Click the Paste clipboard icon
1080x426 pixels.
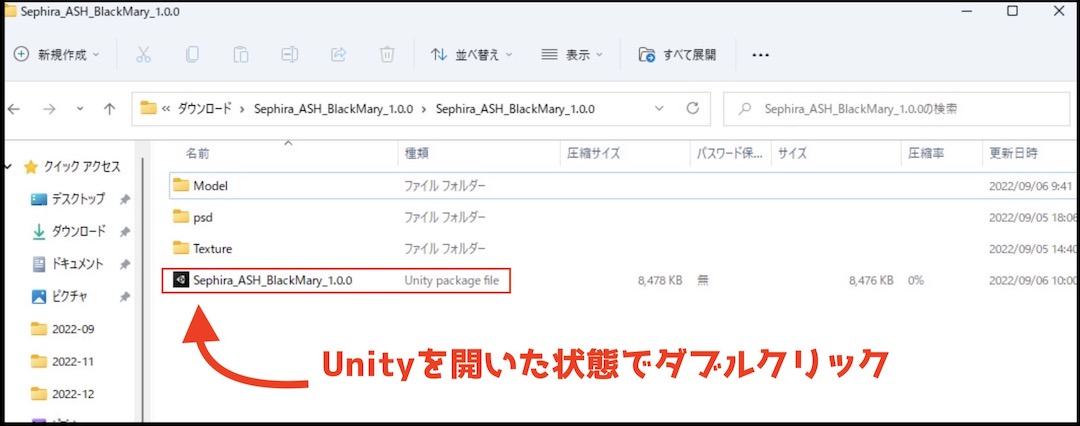click(x=240, y=54)
